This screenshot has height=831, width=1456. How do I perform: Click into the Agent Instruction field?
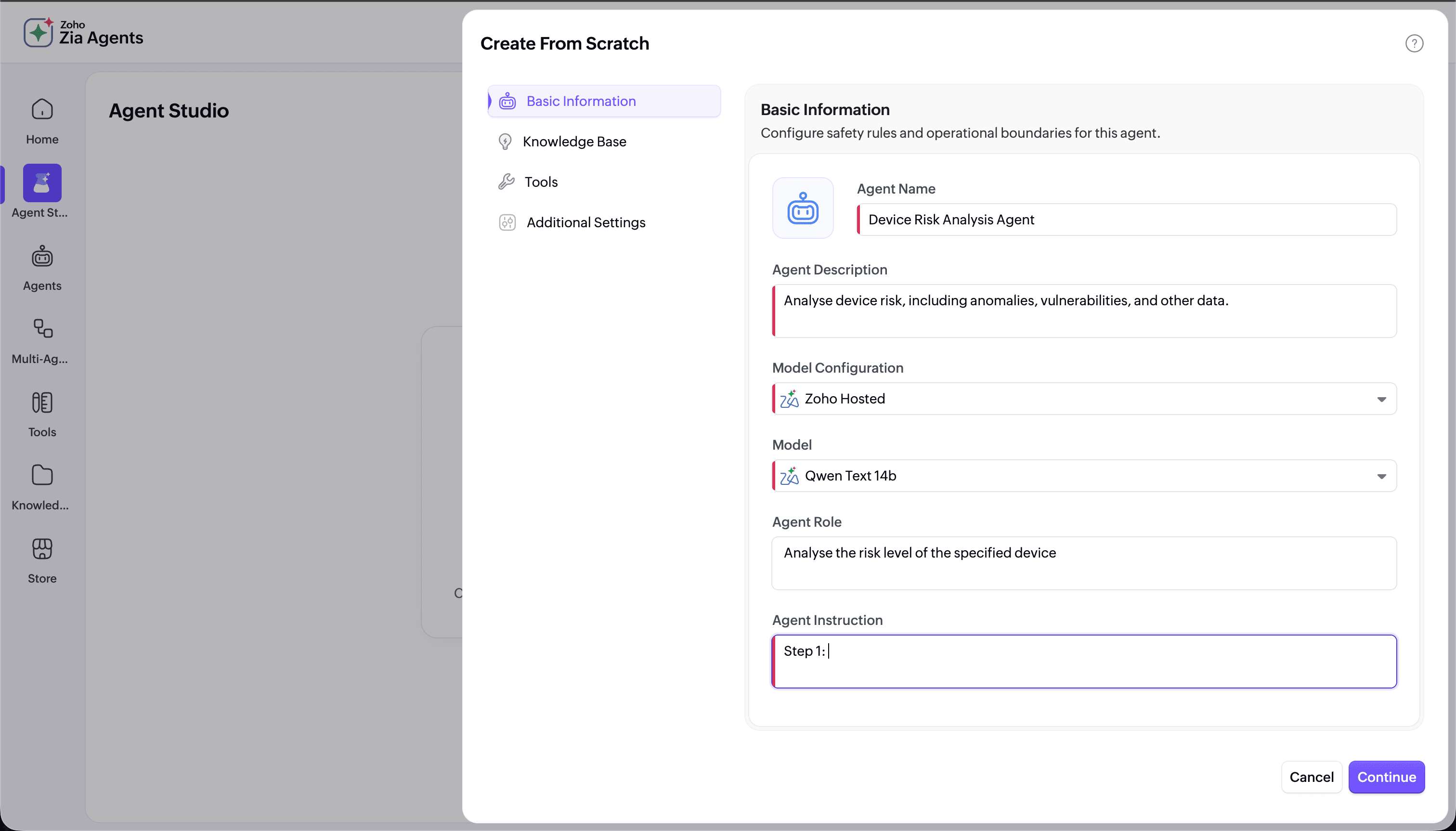[1084, 662]
